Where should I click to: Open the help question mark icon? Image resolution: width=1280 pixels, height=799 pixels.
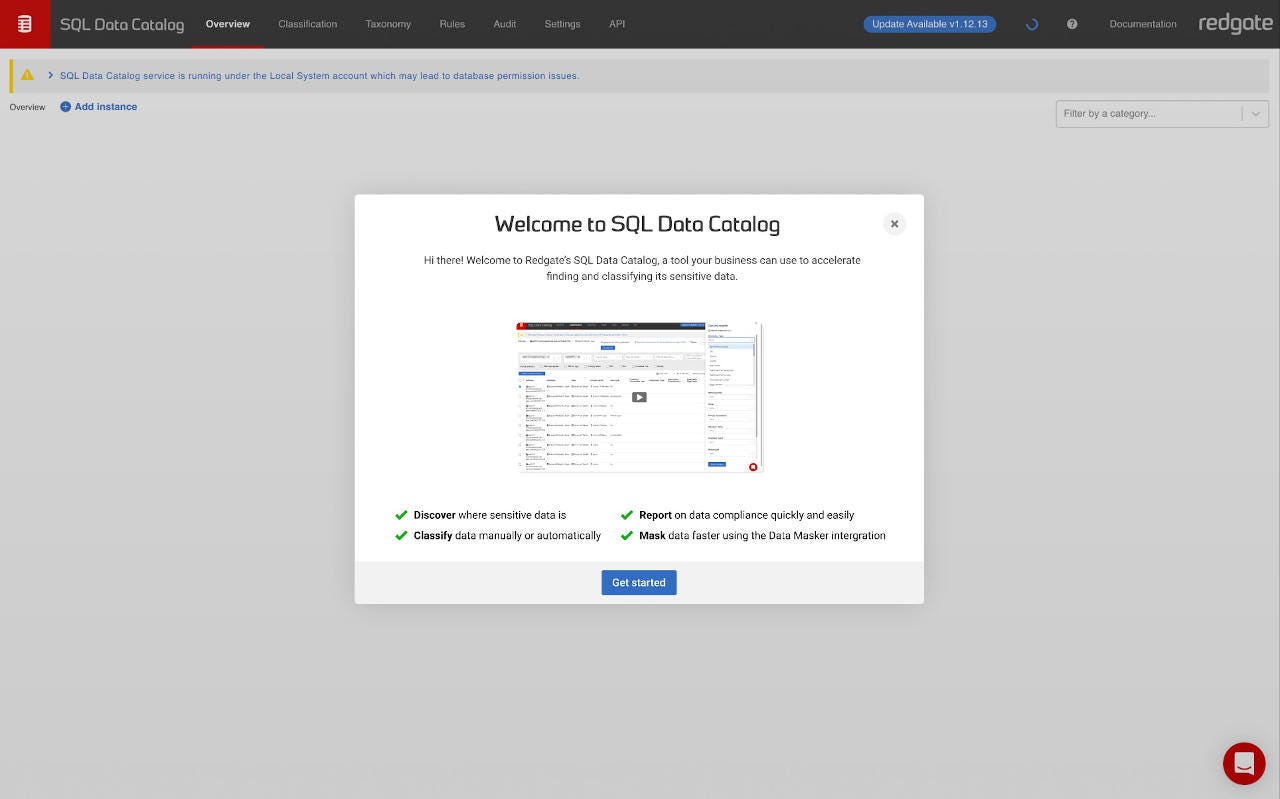1072,24
